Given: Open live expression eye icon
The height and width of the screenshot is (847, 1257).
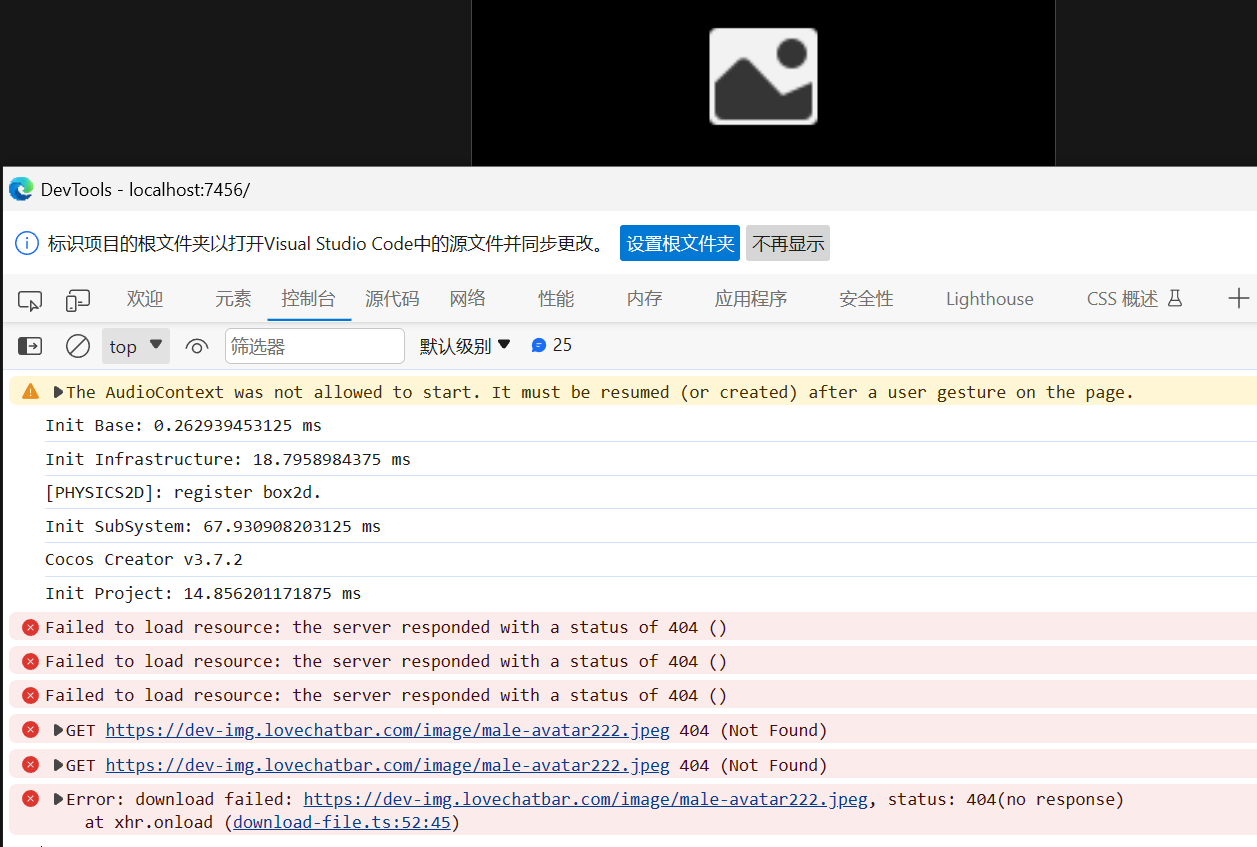Looking at the screenshot, I should coord(197,347).
